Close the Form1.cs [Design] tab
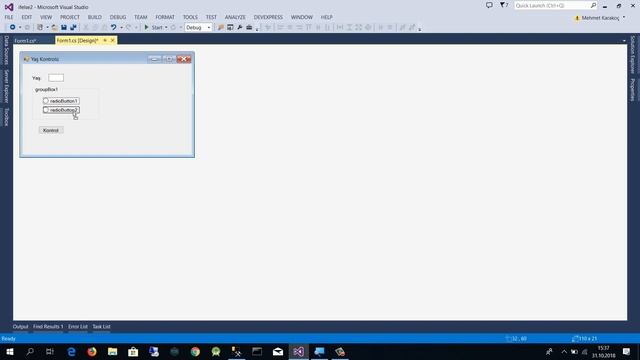The height and width of the screenshot is (360, 640). tap(113, 40)
